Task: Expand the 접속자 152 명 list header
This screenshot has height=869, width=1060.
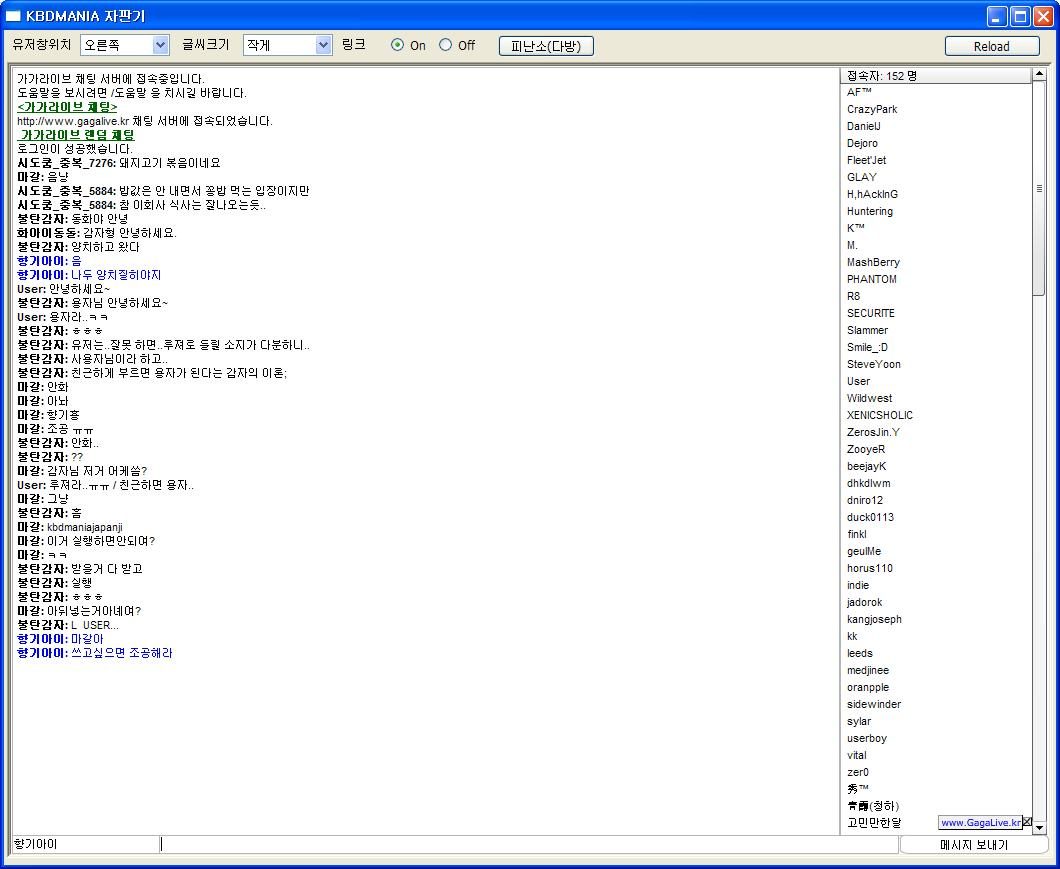Action: click(936, 76)
